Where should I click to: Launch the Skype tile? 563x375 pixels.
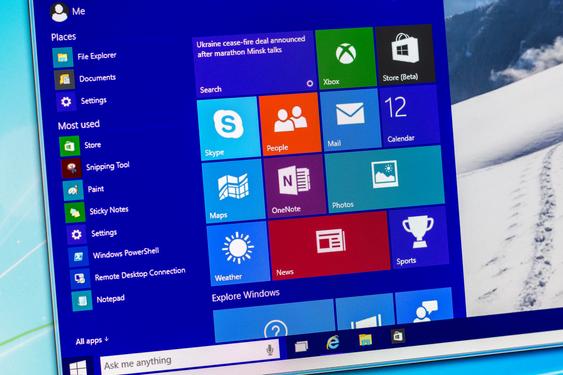coord(228,129)
